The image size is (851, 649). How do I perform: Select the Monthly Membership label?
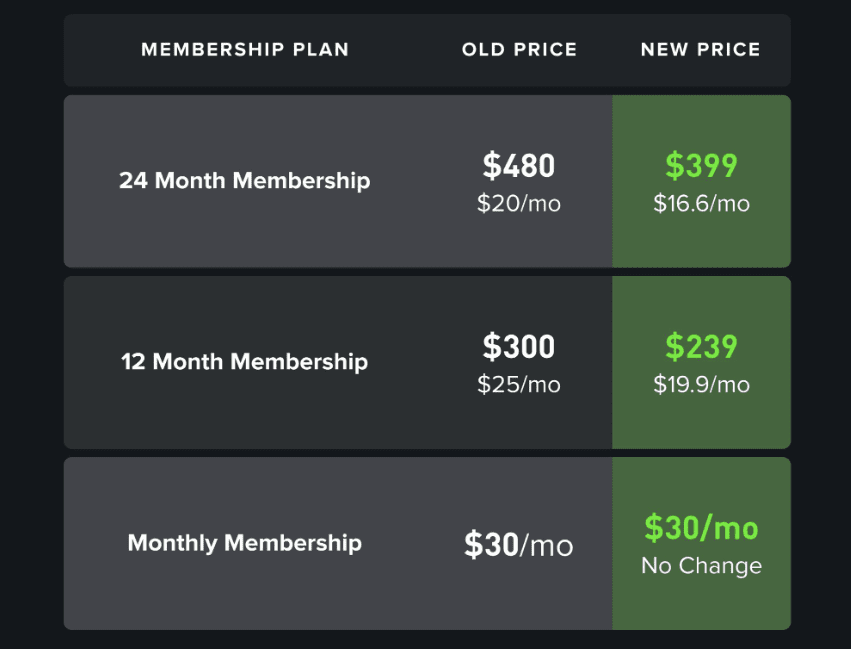245,543
